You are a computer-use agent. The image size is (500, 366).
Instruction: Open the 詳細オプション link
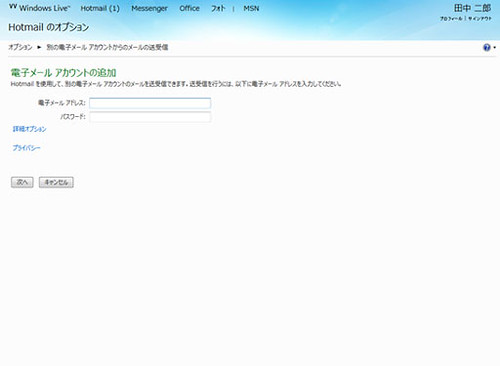pyautogui.click(x=29, y=129)
